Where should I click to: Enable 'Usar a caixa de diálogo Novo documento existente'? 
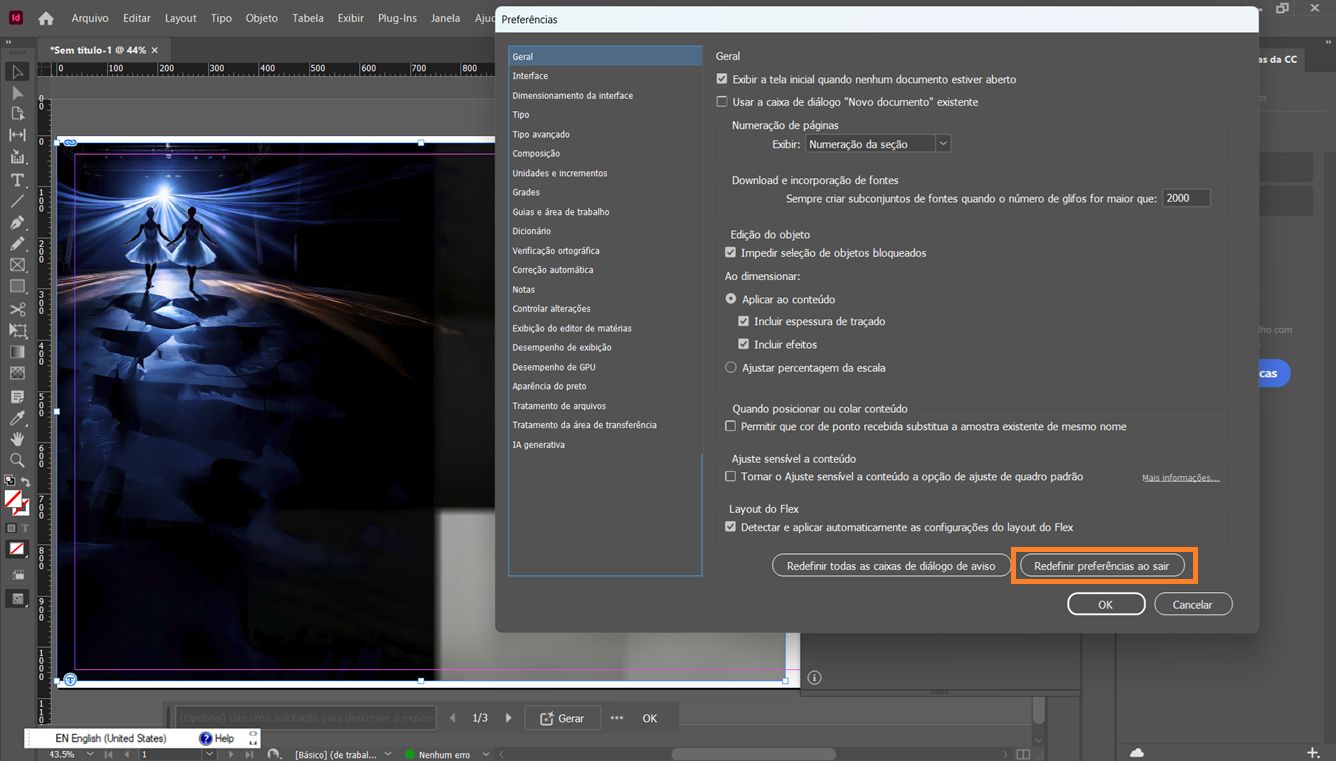pos(722,102)
